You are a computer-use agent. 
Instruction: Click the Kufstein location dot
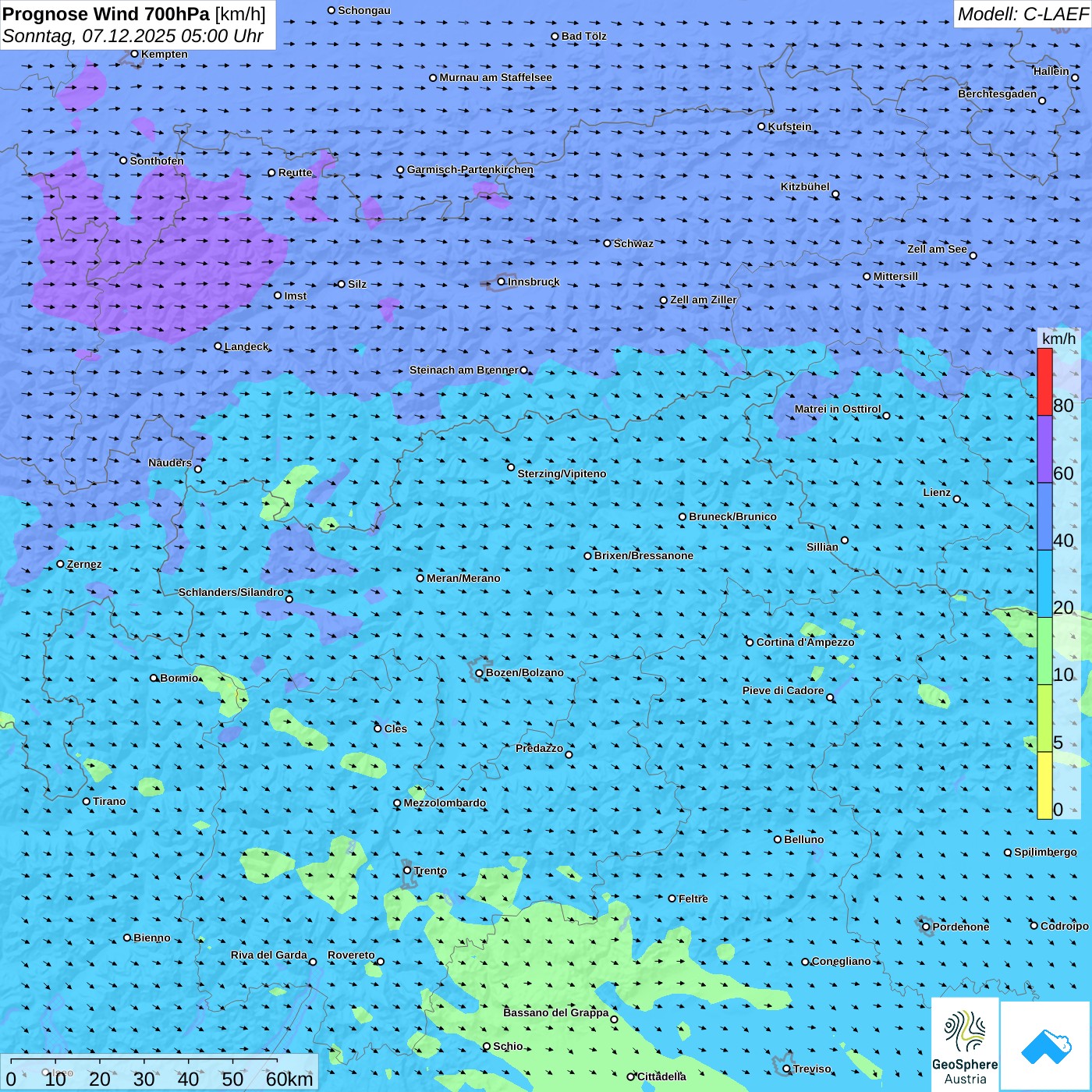tap(761, 126)
